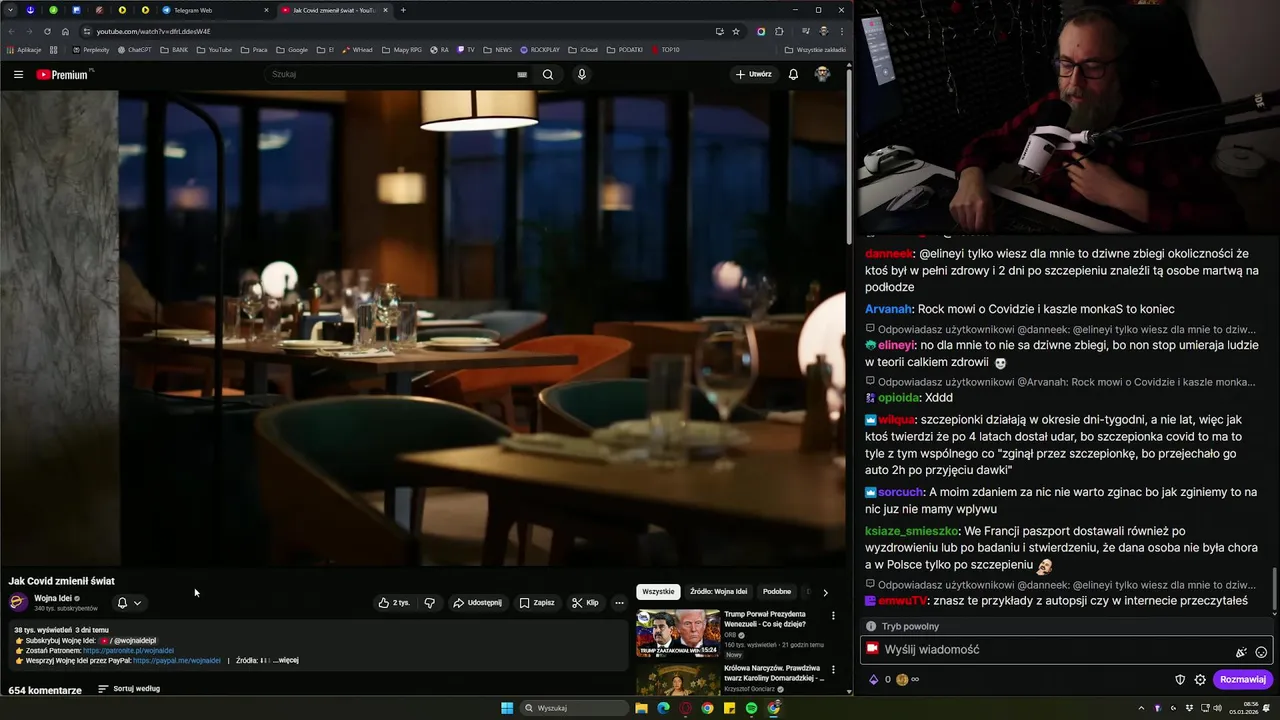This screenshot has height=720, width=1280.
Task: Show hidden system tray icons chevron
Action: point(1141,708)
